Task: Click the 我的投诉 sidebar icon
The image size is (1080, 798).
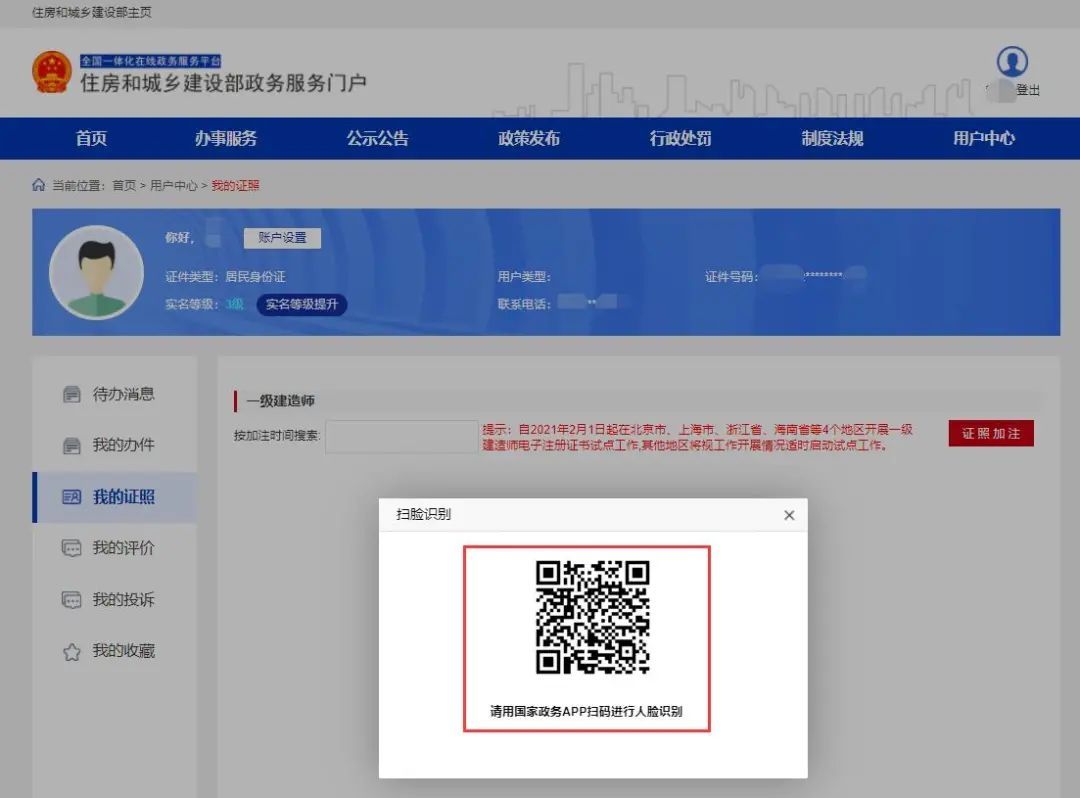Action: point(72,600)
